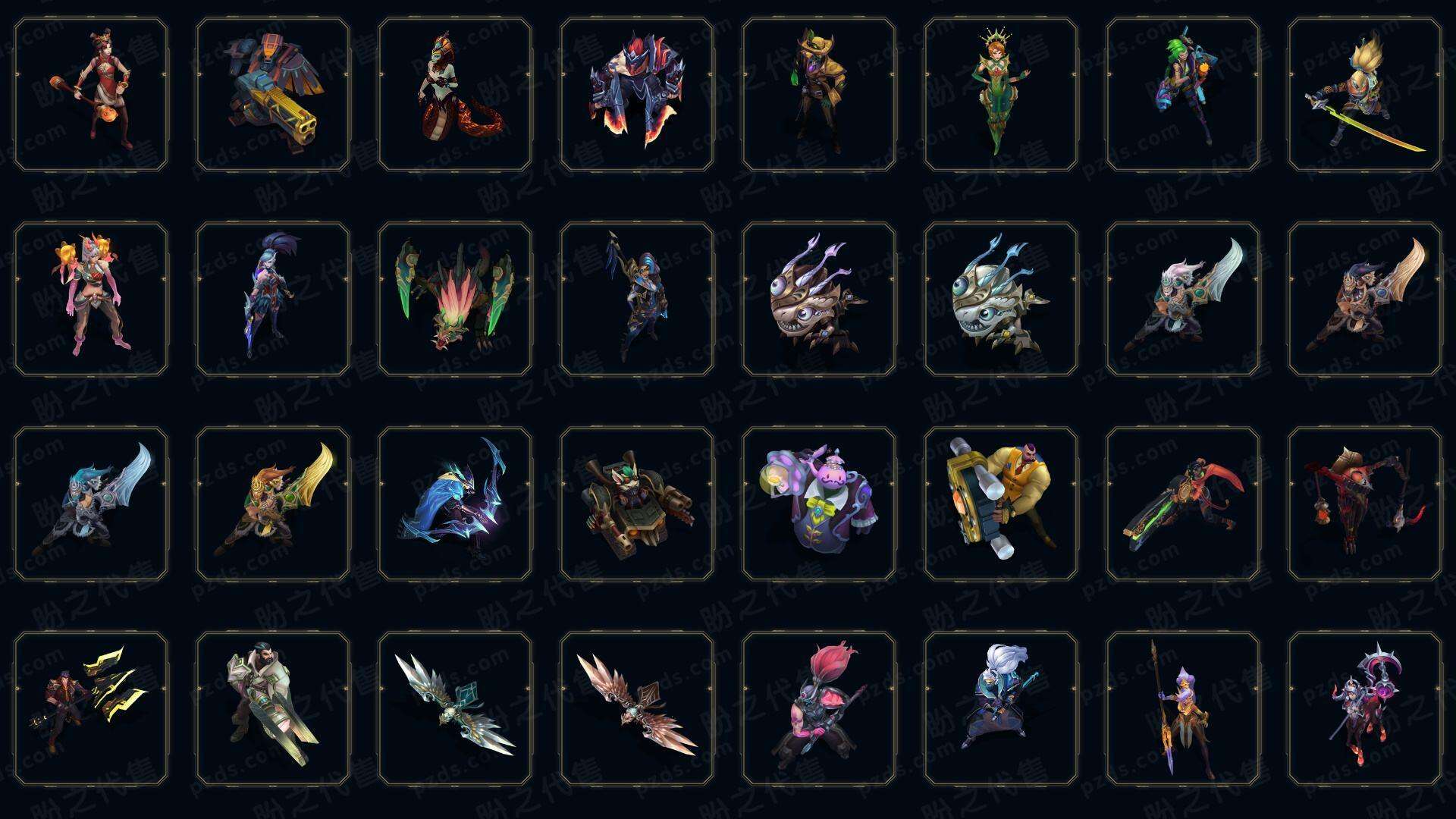Pick the bearded man with large shield

[273, 708]
